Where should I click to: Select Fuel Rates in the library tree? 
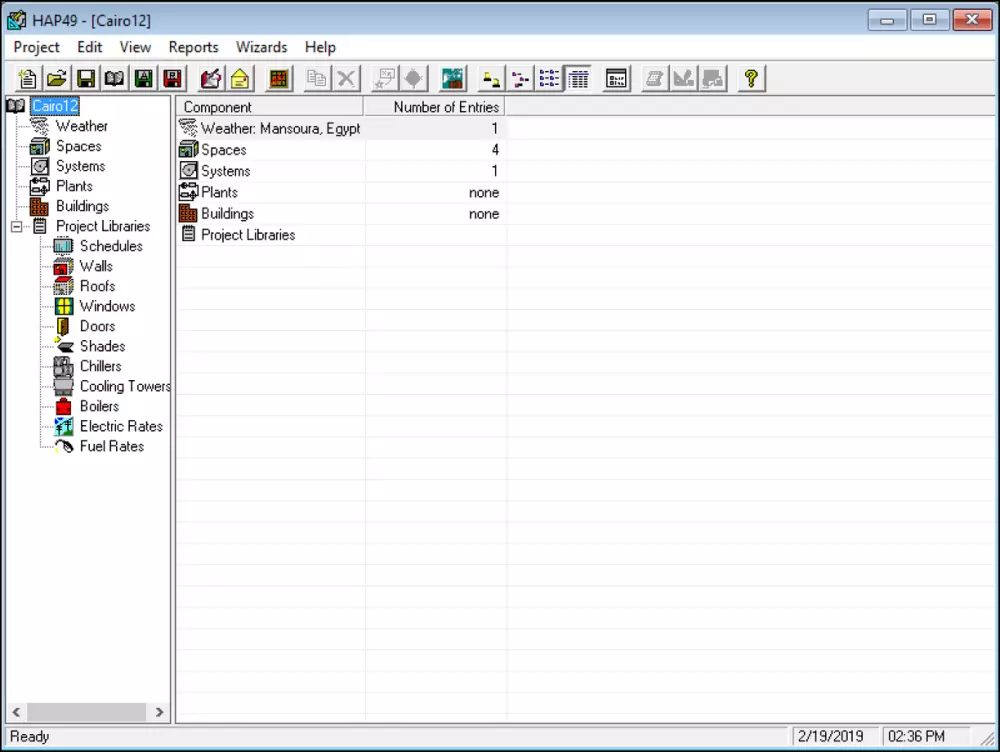click(112, 446)
